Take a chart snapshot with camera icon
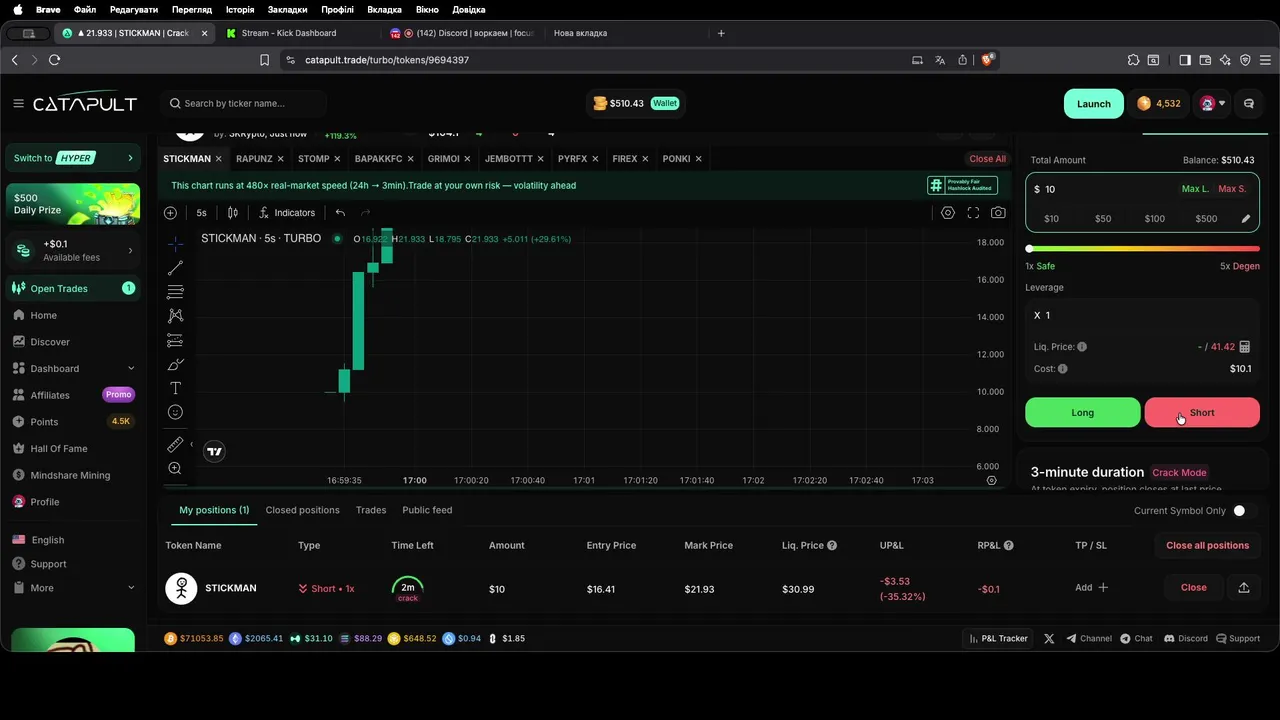 click(x=998, y=213)
